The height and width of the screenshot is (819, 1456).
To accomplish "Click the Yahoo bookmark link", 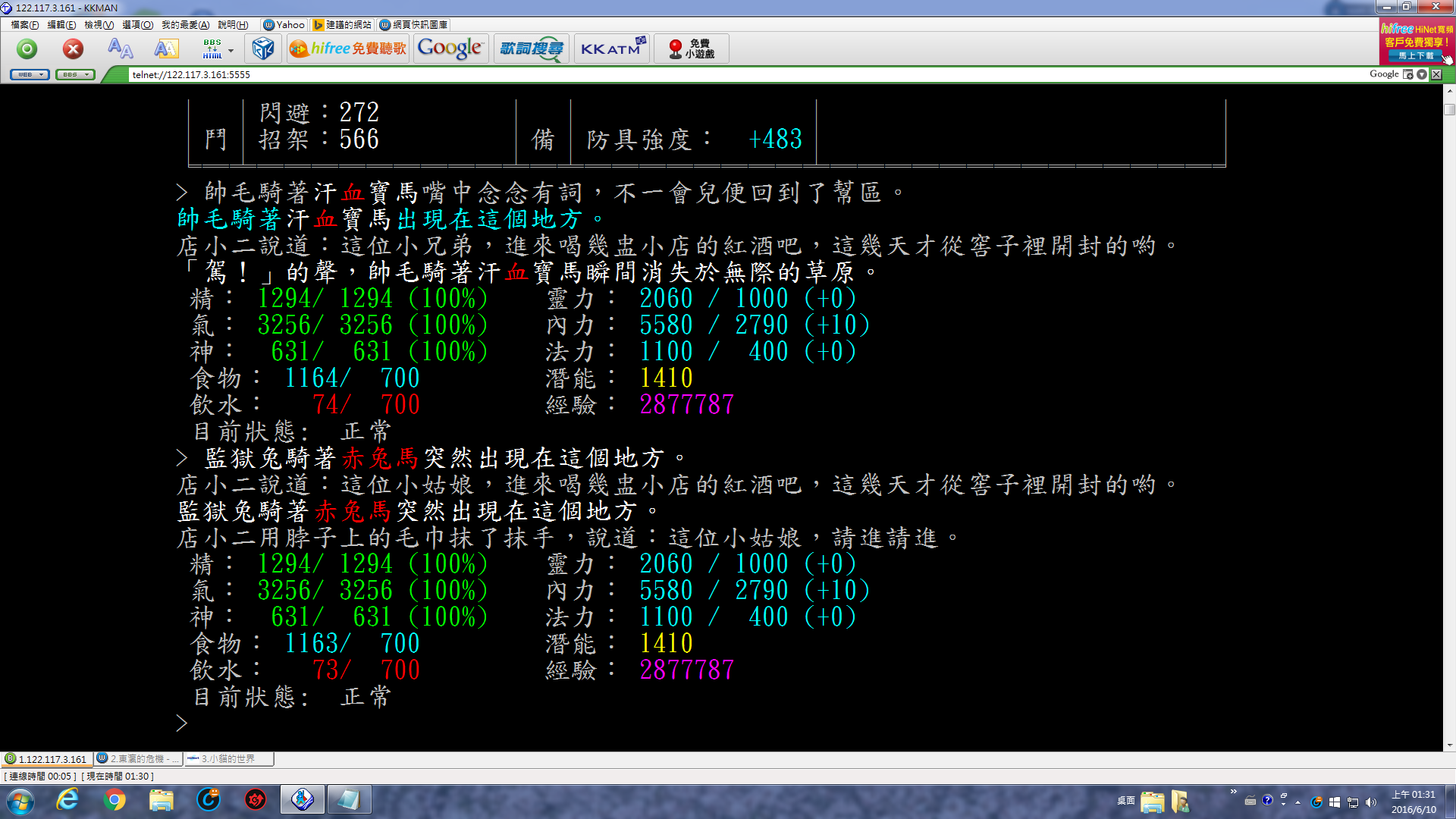I will (284, 25).
